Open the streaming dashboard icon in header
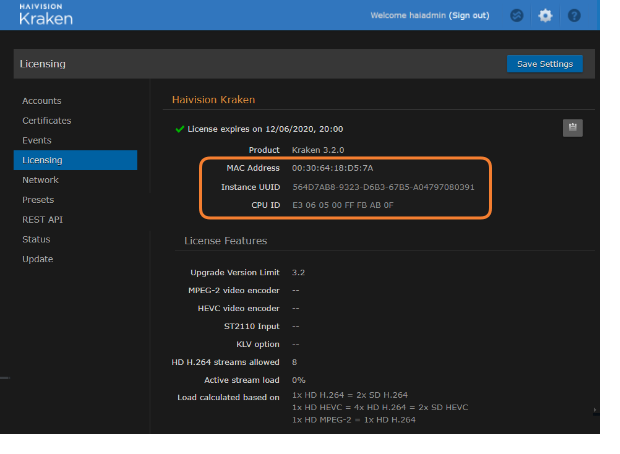The width and height of the screenshot is (620, 454). tap(517, 15)
